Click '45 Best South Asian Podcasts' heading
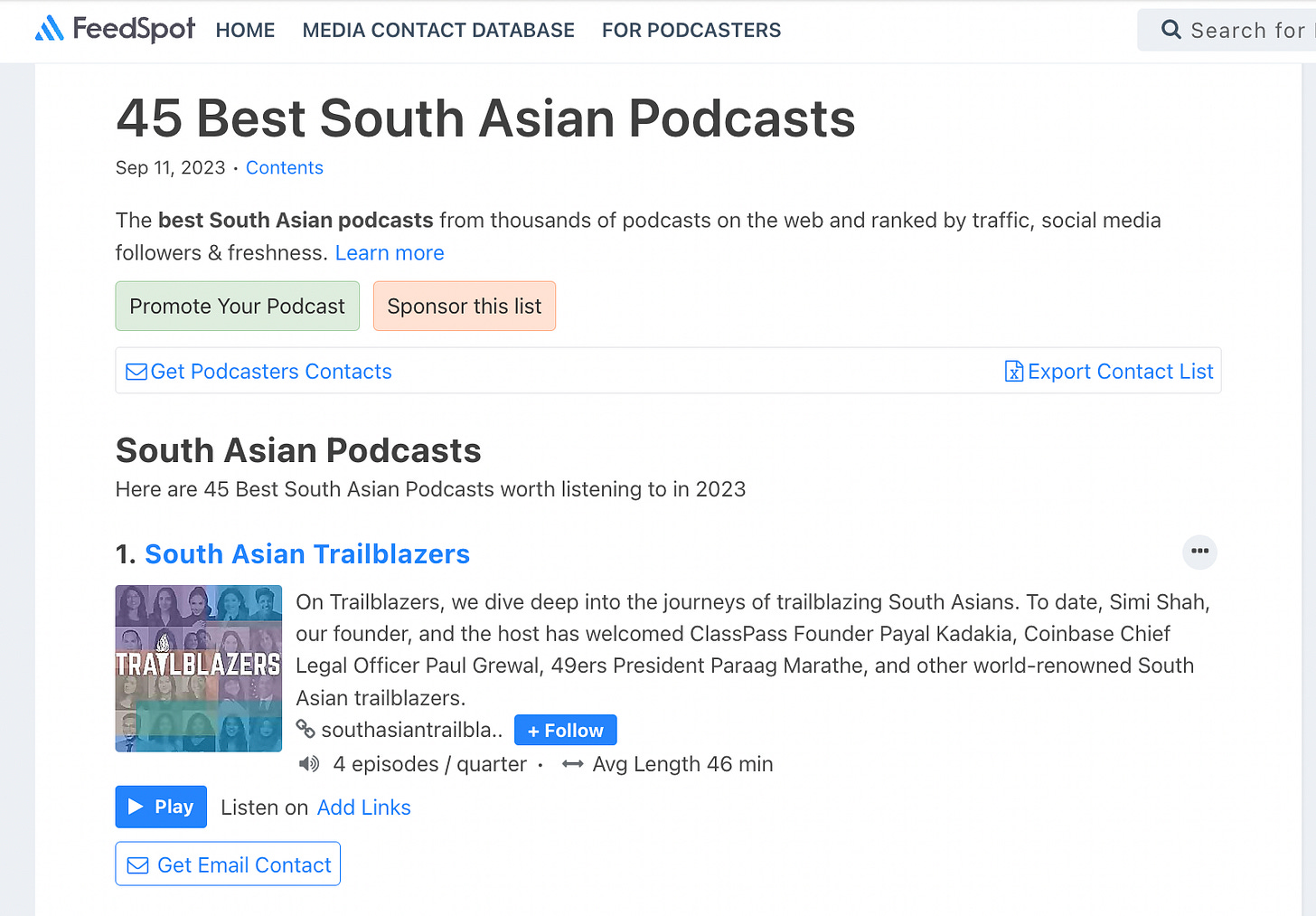The height and width of the screenshot is (916, 1316). [486, 118]
